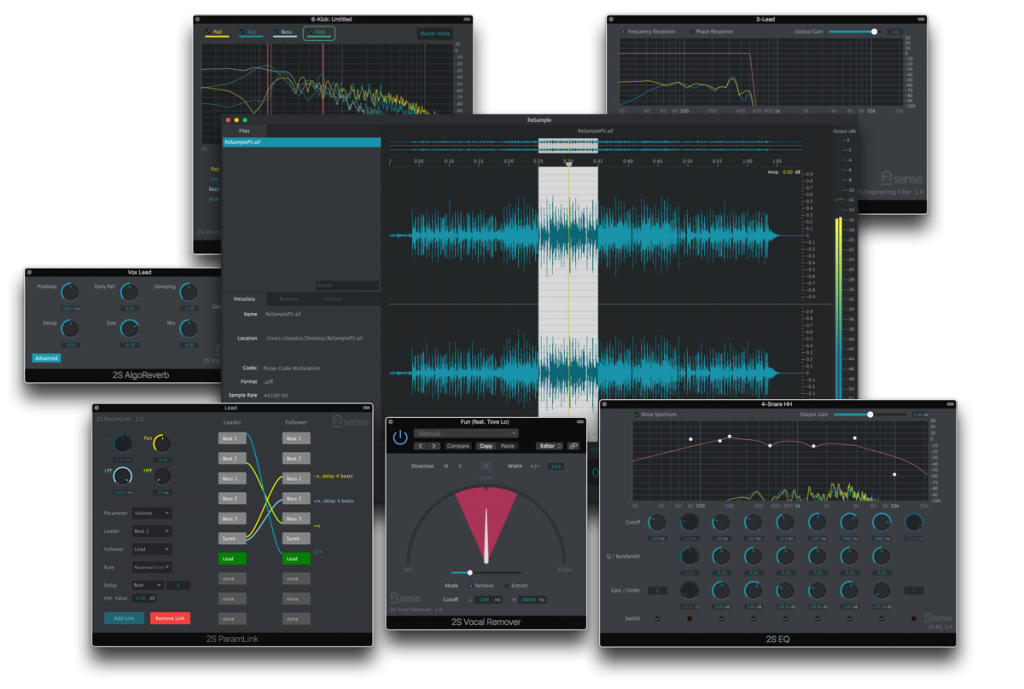This screenshot has width=1024, height=689.
Task: Open the Manual preset dropdown in Vocal Remover
Action: tap(466, 434)
